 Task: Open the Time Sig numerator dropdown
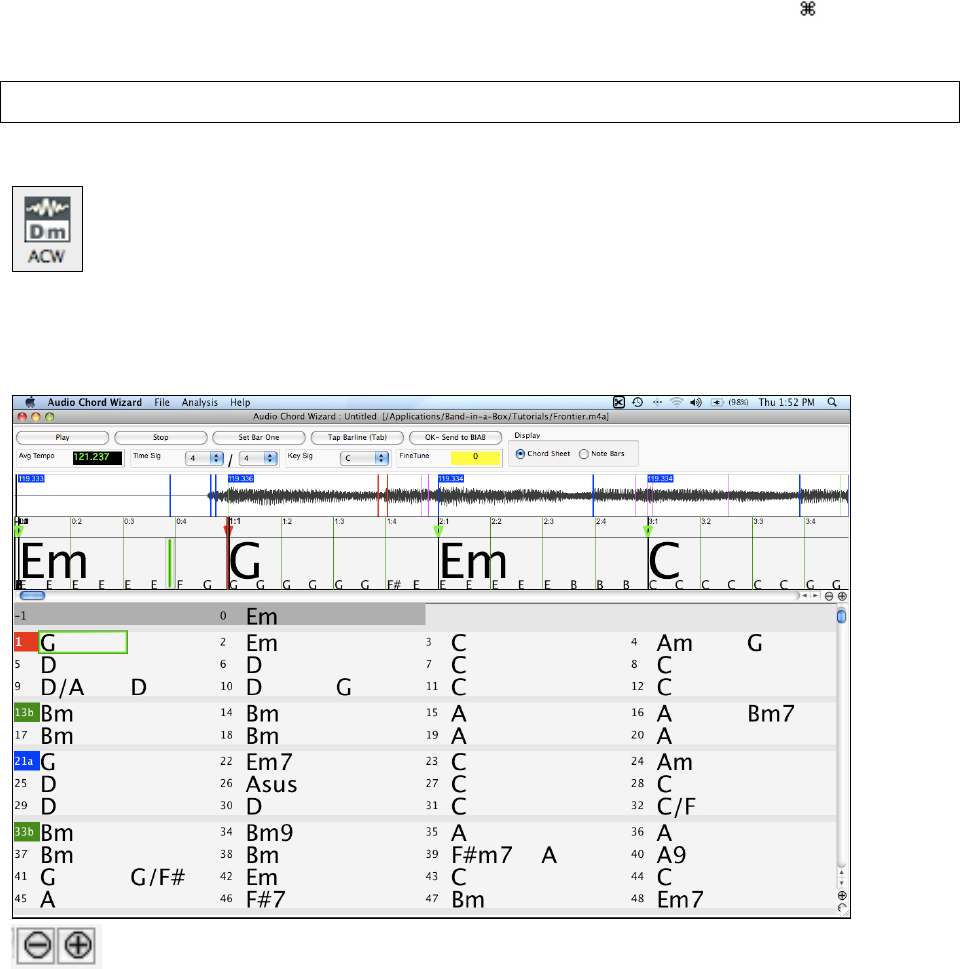point(205,457)
